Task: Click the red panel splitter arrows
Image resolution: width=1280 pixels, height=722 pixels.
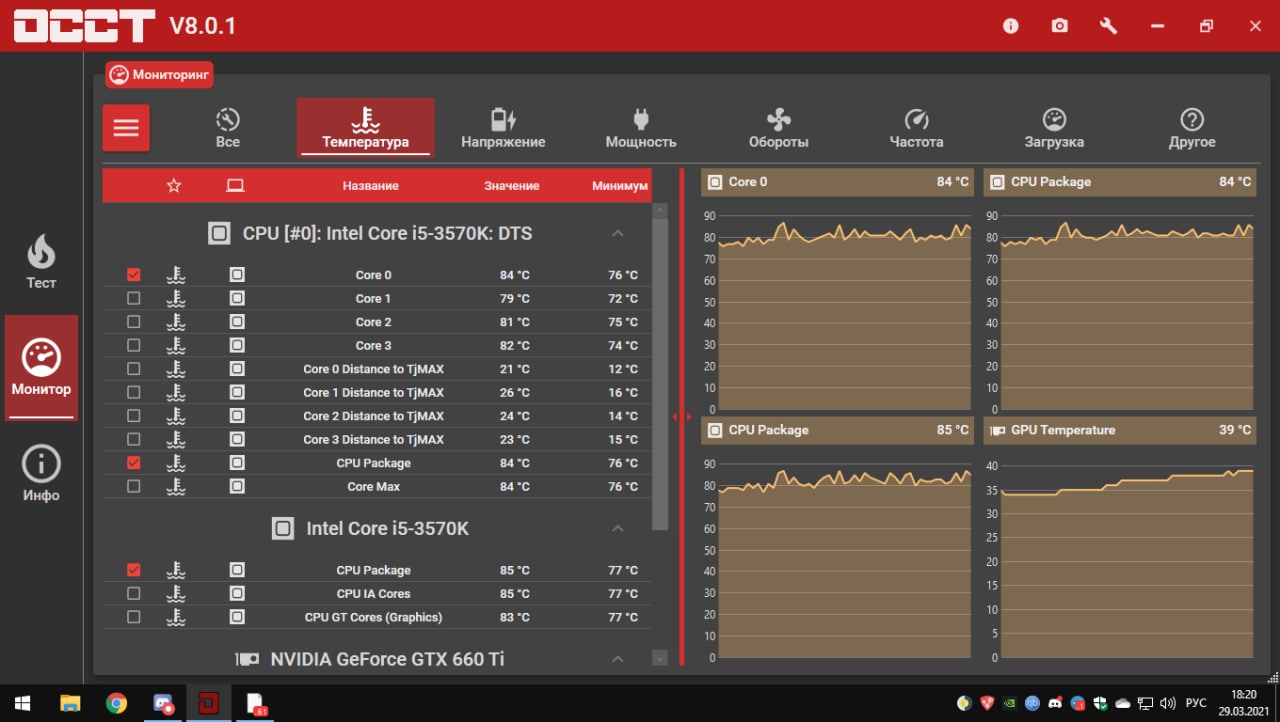Action: (682, 417)
